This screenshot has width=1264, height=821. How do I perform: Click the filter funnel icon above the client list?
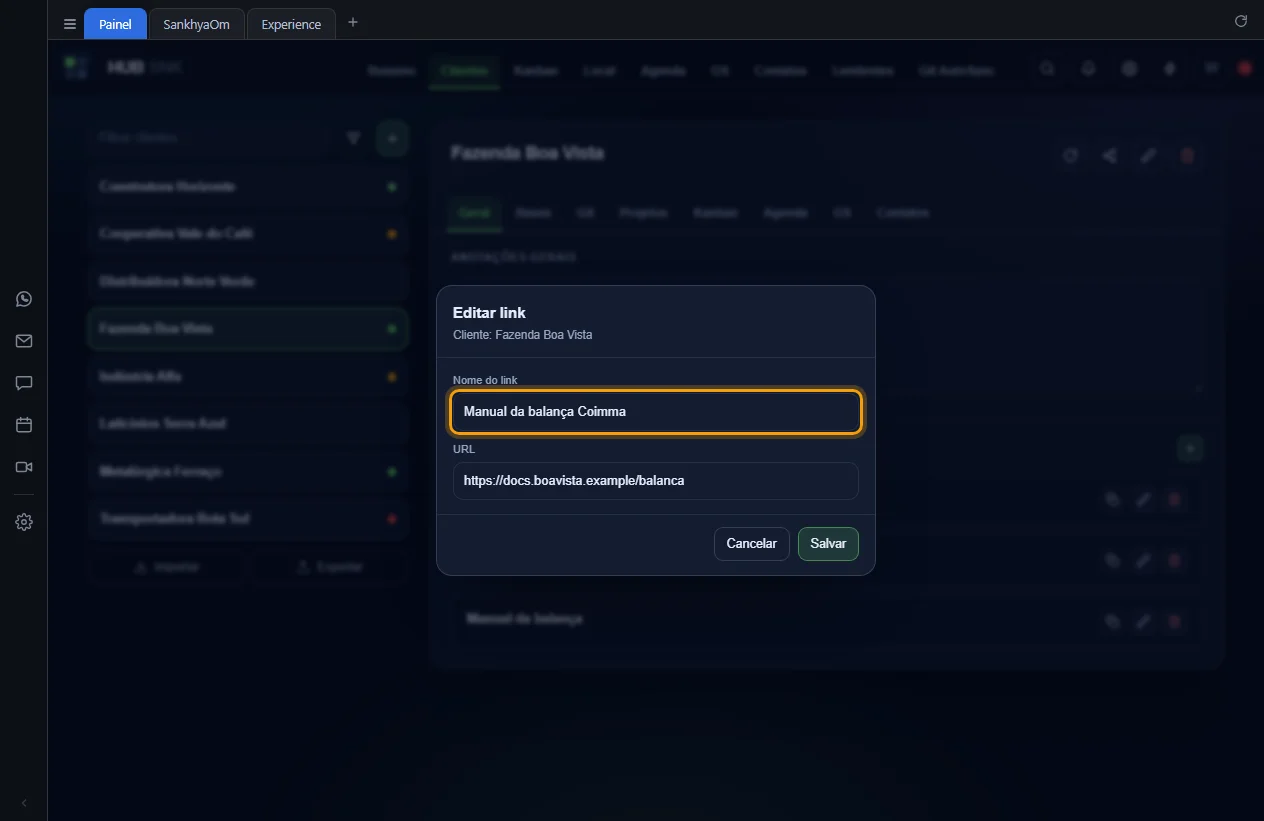353,138
